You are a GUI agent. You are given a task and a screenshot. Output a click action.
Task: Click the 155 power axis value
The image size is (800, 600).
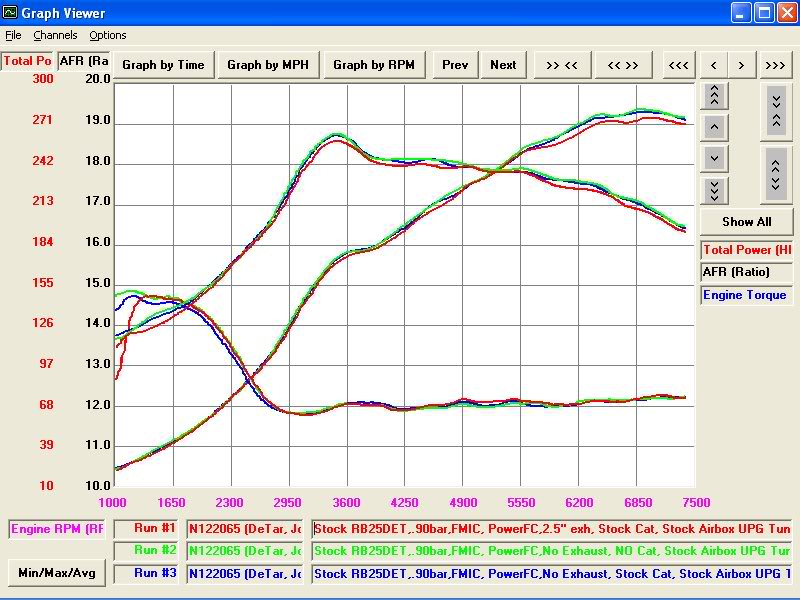(x=43, y=283)
